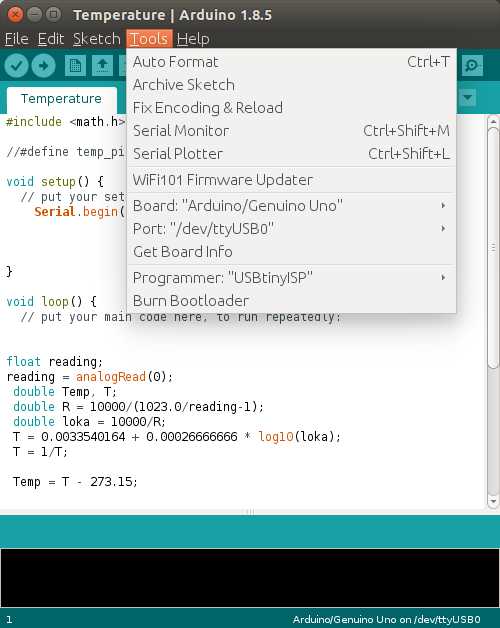Click the 'T = 1/T;' line
This screenshot has width=500, height=628.
pyautogui.click(x=40, y=452)
